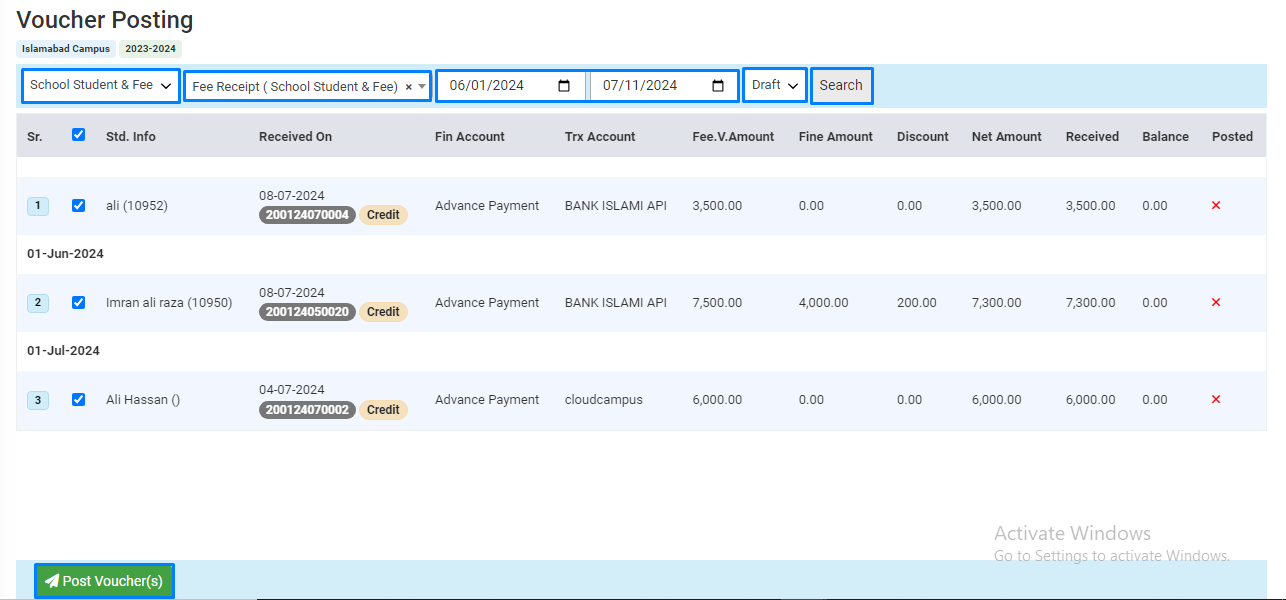
Task: Click the Search button
Action: (x=841, y=85)
